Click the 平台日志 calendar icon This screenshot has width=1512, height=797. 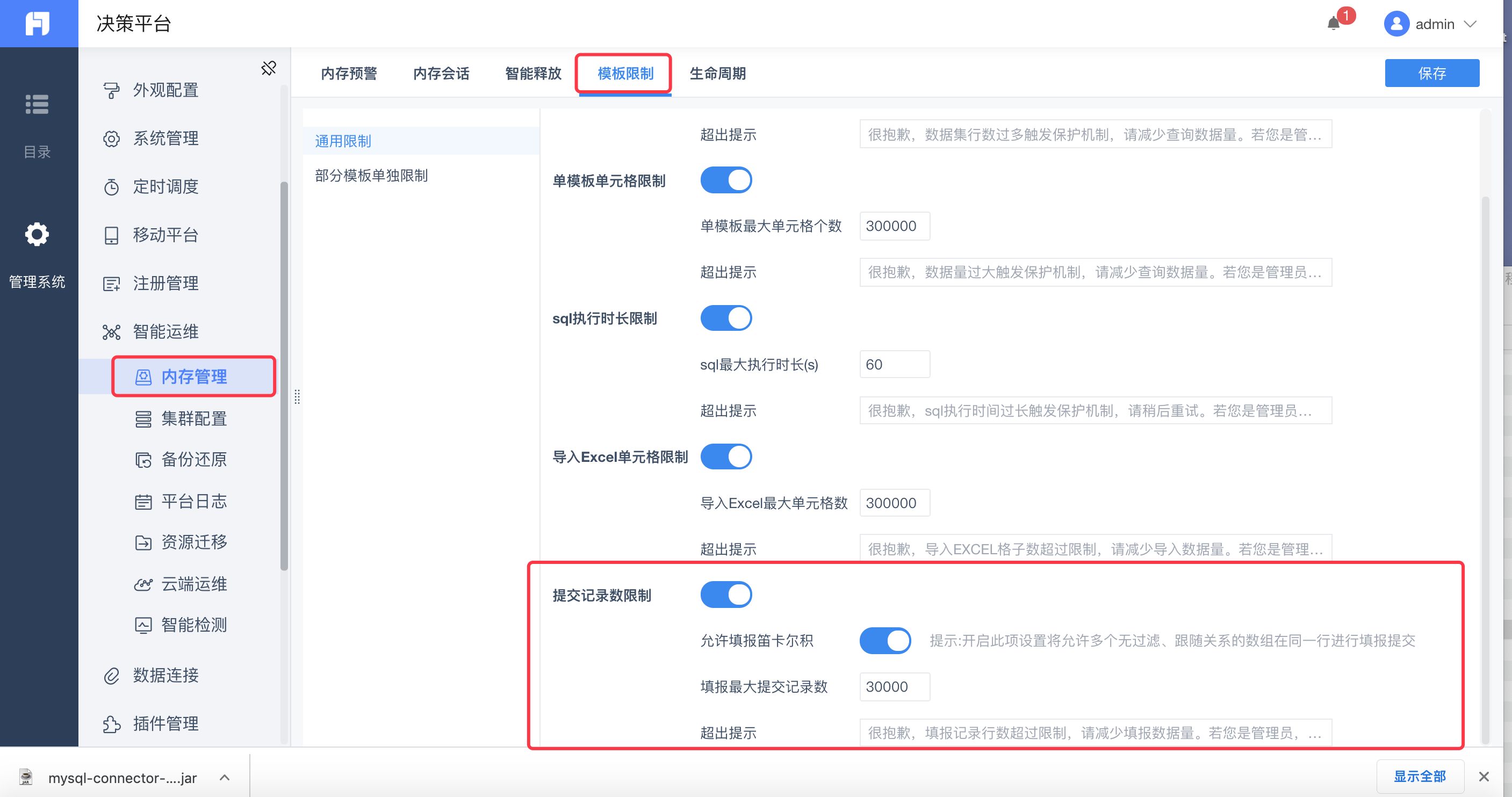click(143, 501)
